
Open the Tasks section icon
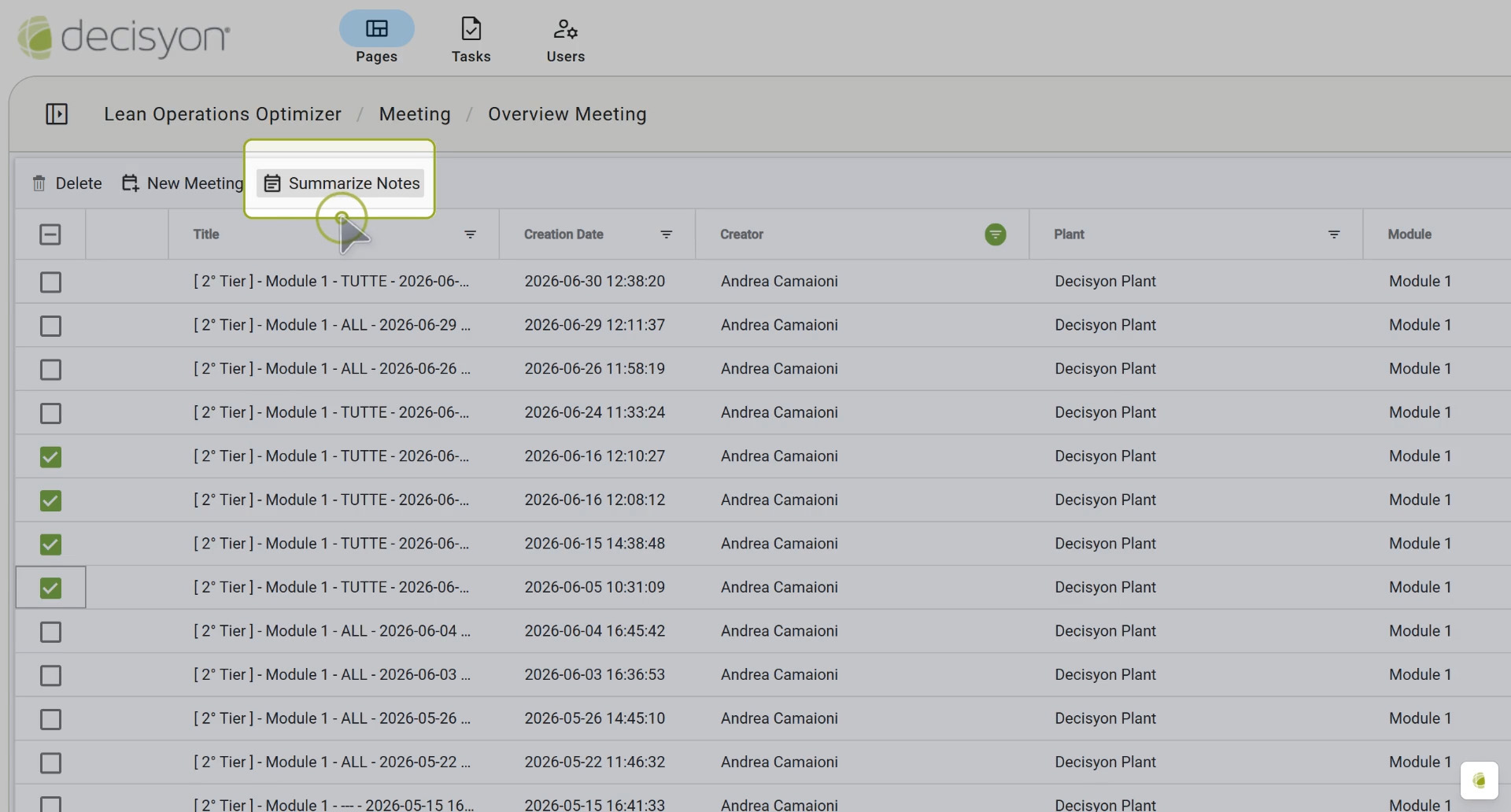coord(471,29)
